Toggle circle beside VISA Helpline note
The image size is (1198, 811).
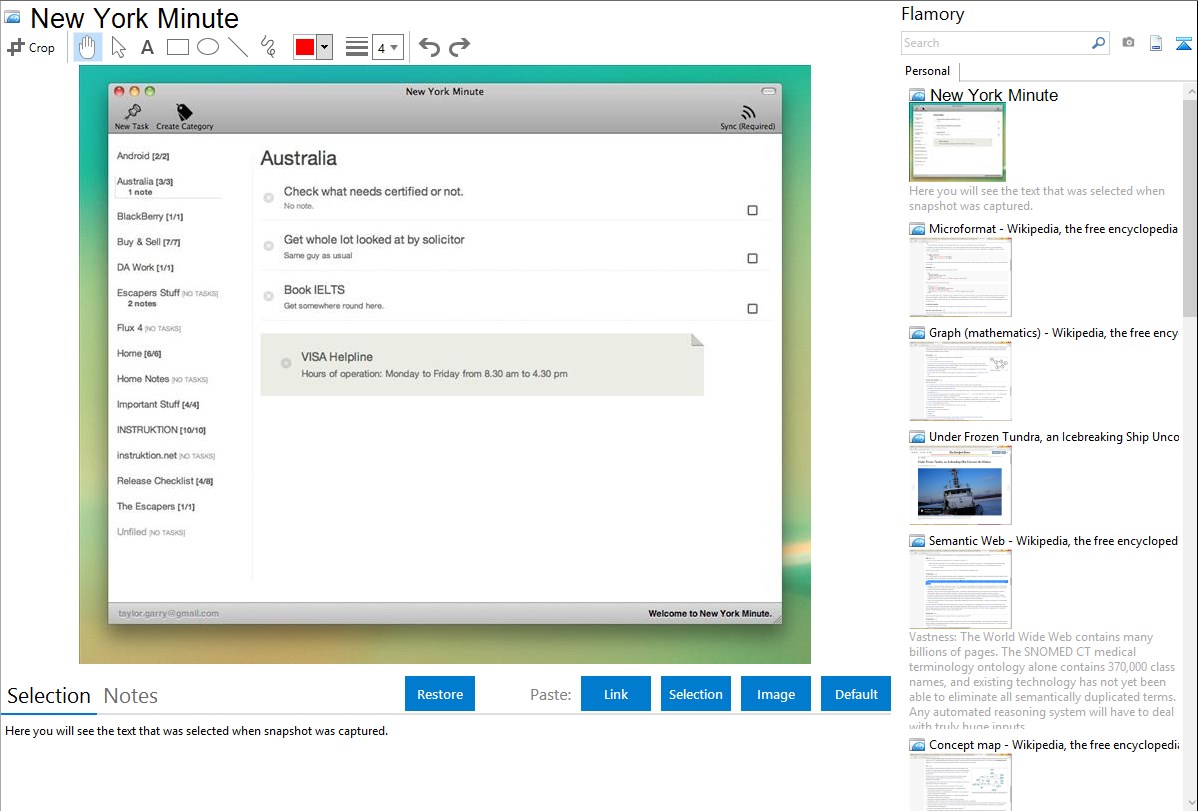(286, 363)
